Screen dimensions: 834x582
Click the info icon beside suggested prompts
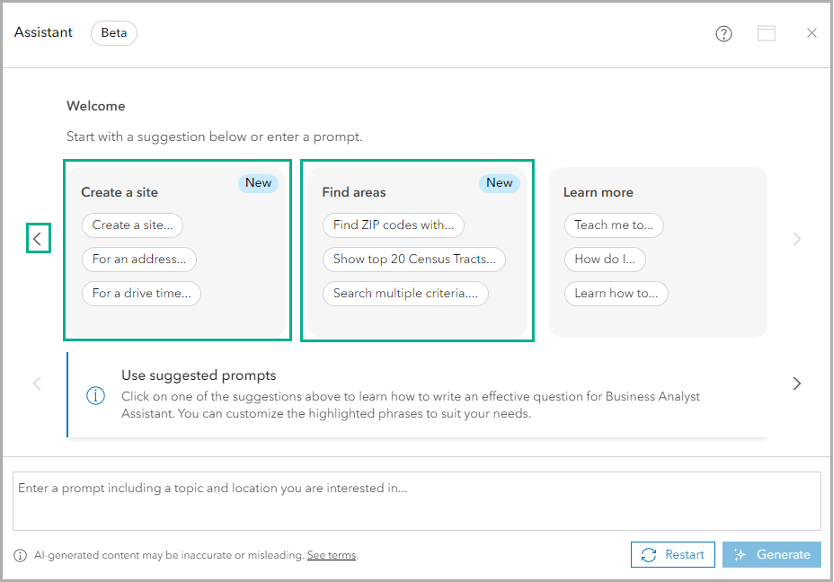point(96,395)
